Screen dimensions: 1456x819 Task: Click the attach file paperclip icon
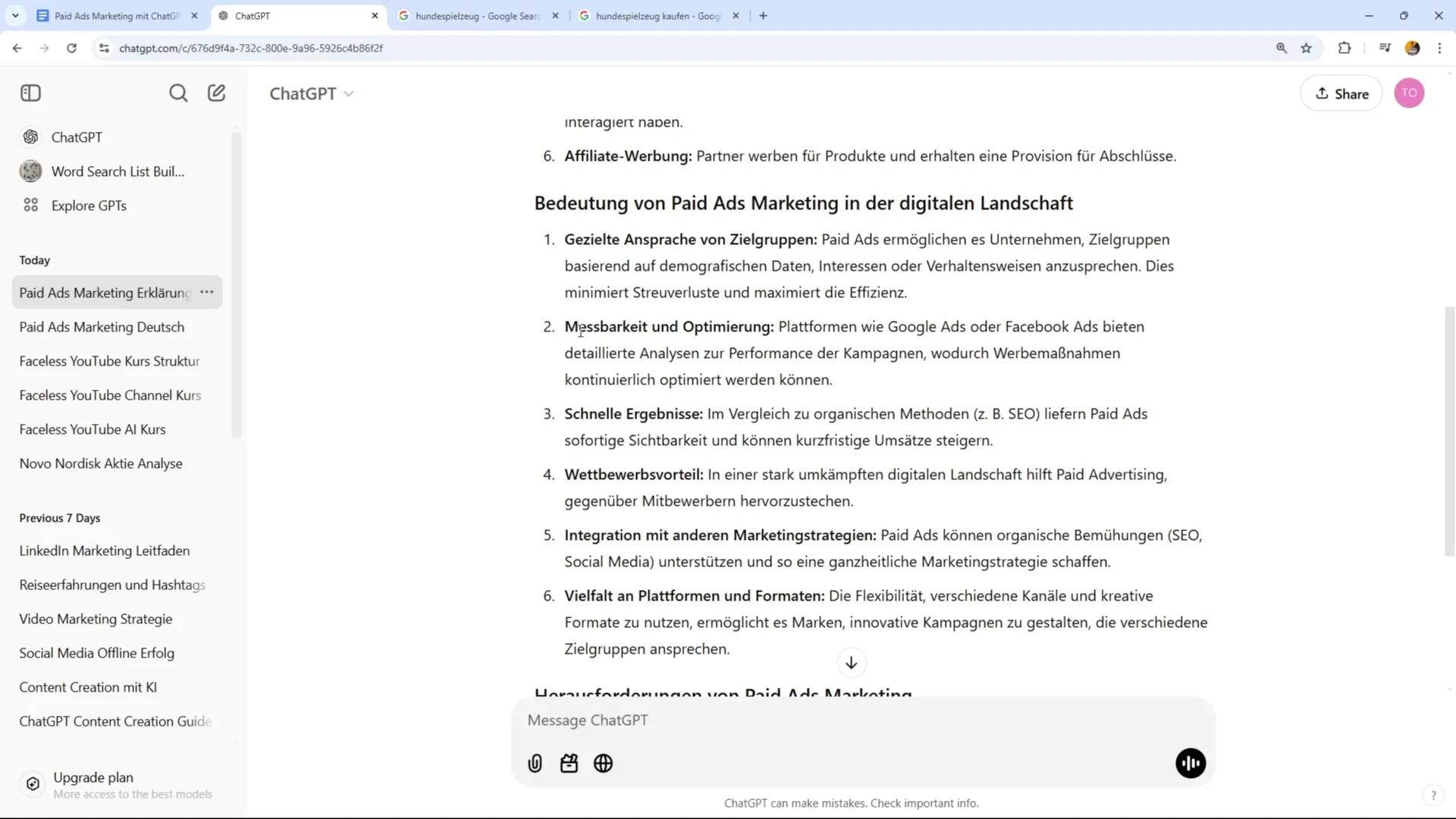535,764
